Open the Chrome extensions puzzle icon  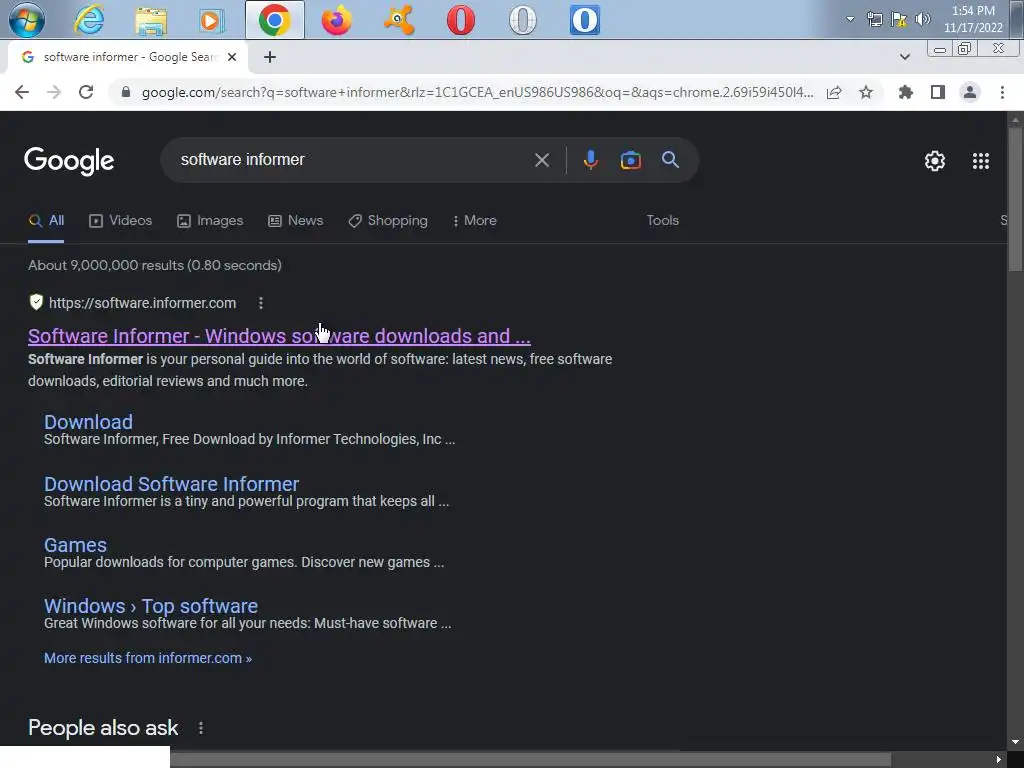[x=906, y=92]
